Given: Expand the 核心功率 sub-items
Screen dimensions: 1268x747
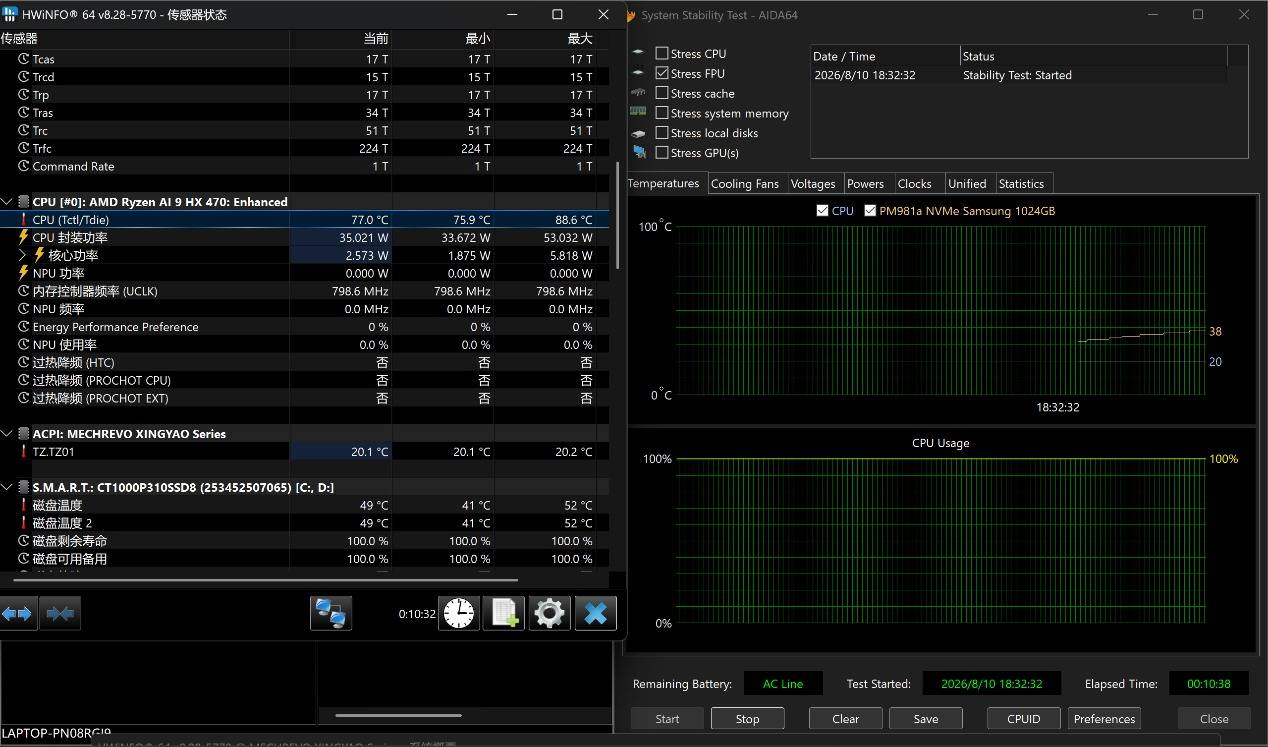Looking at the screenshot, I should tap(24, 255).
